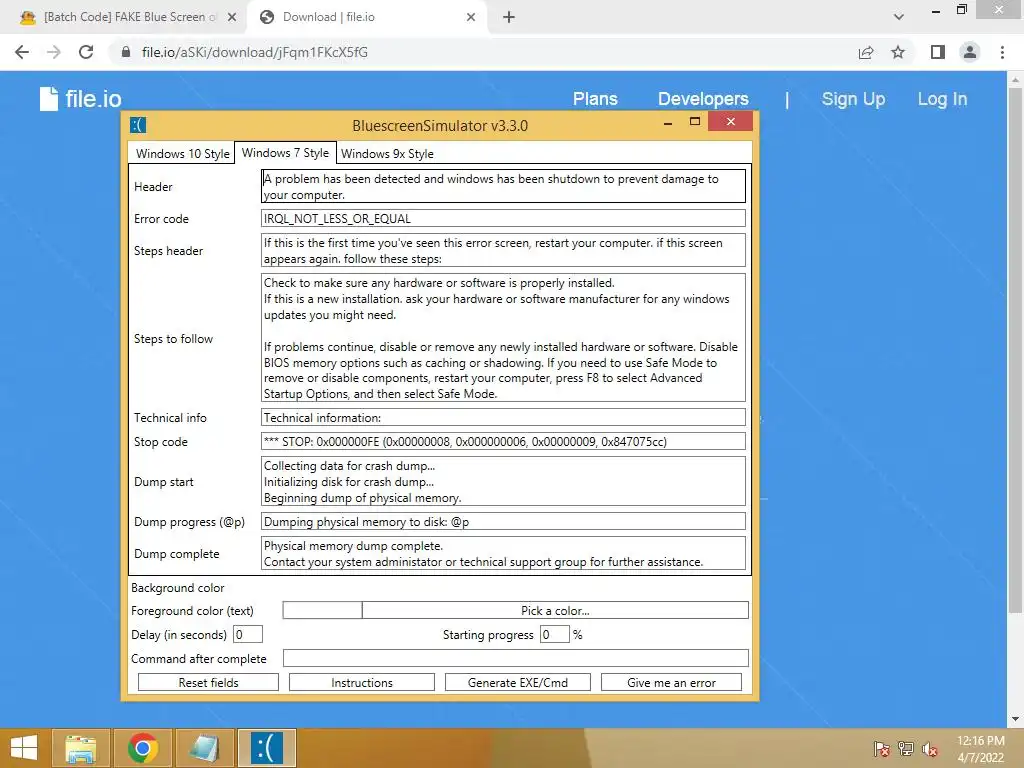1024x768 pixels.
Task: Switch to the Windows 10 Style tab
Action: pyautogui.click(x=182, y=154)
